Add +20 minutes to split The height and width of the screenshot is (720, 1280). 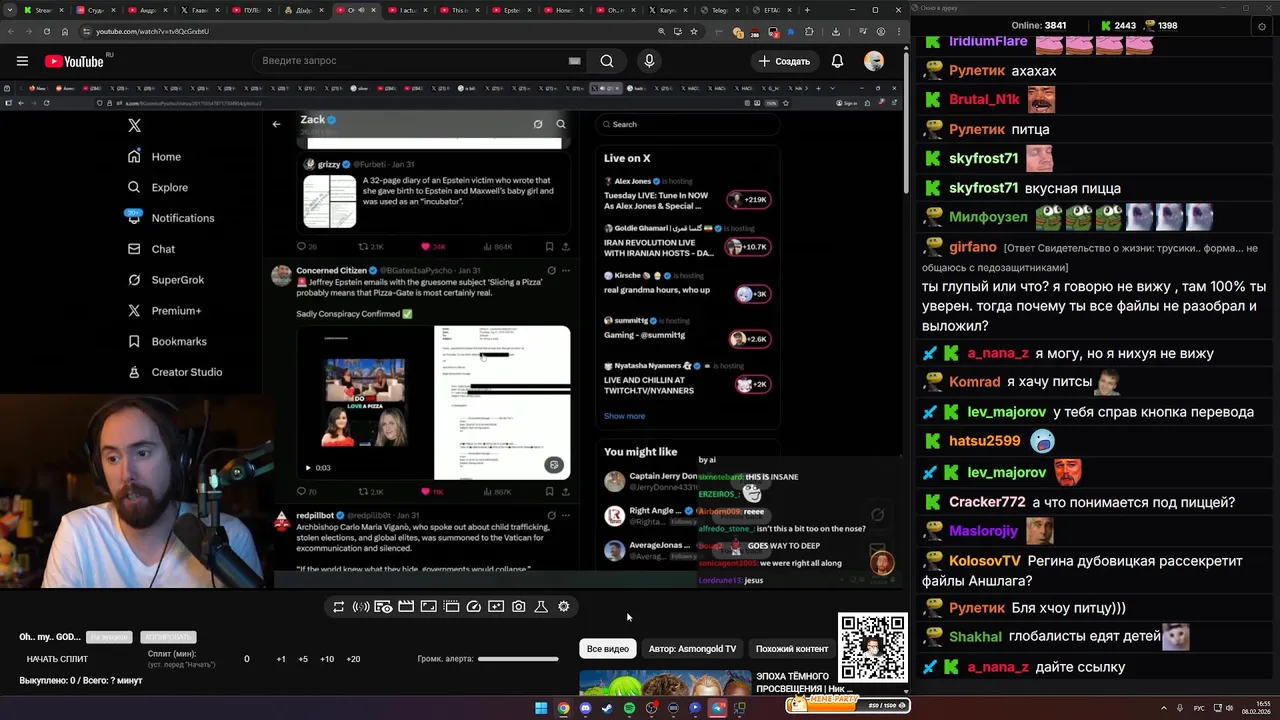tap(353, 659)
